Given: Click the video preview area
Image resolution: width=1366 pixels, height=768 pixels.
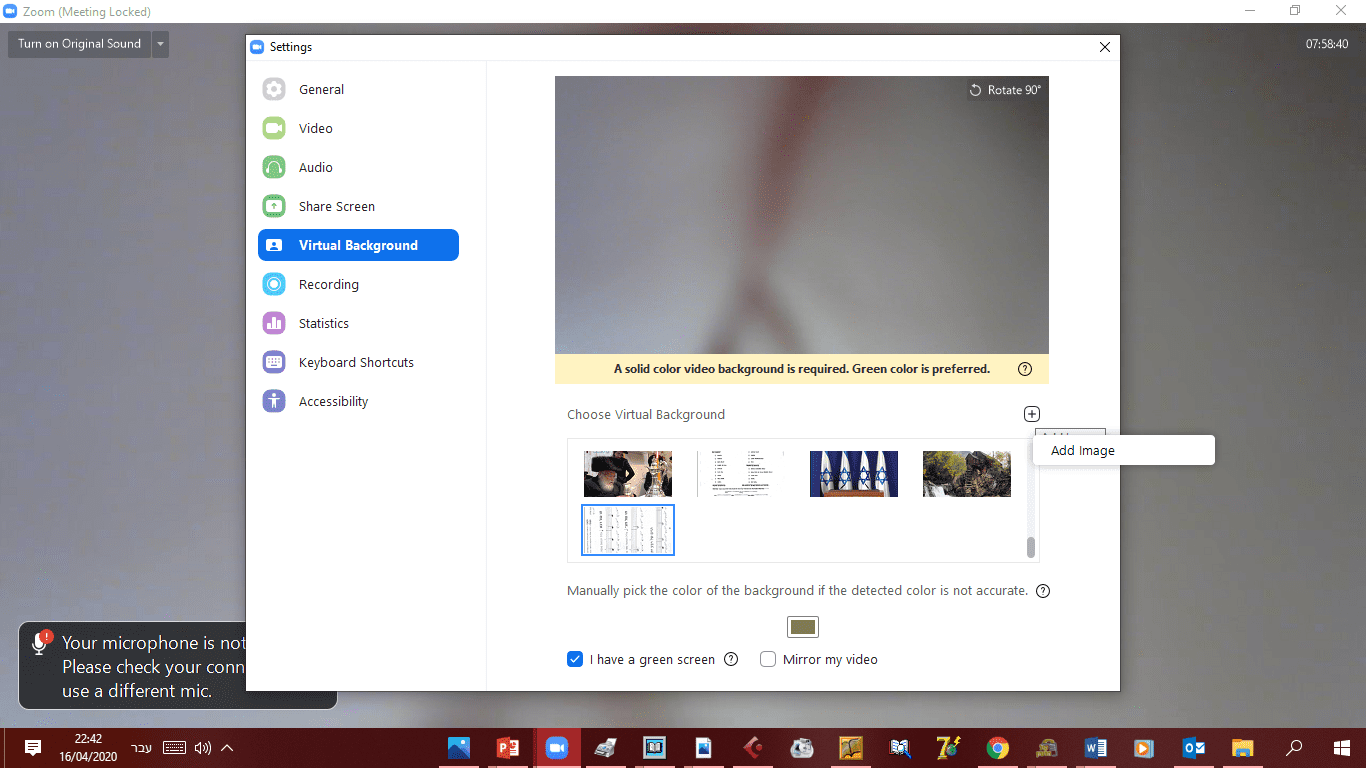Looking at the screenshot, I should click(x=802, y=215).
